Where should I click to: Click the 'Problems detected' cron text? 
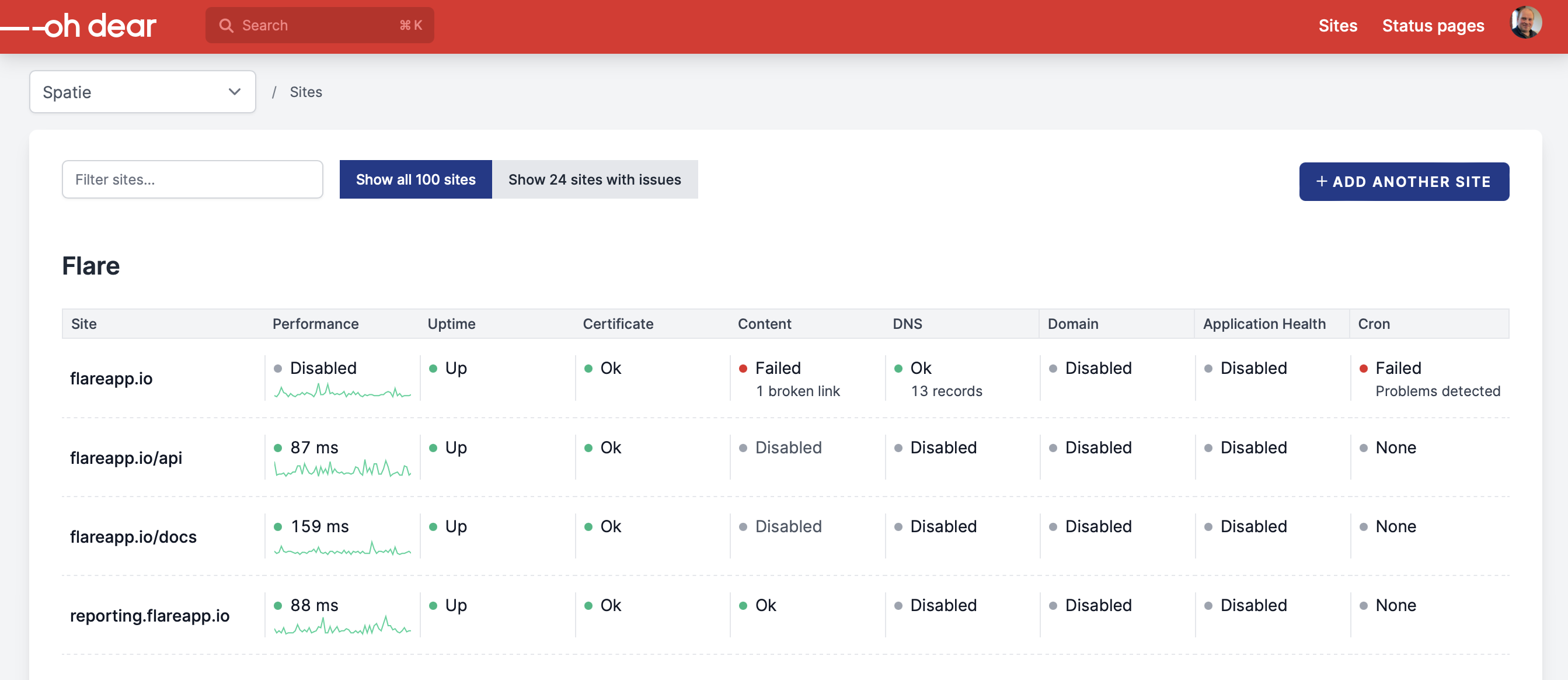click(1438, 391)
